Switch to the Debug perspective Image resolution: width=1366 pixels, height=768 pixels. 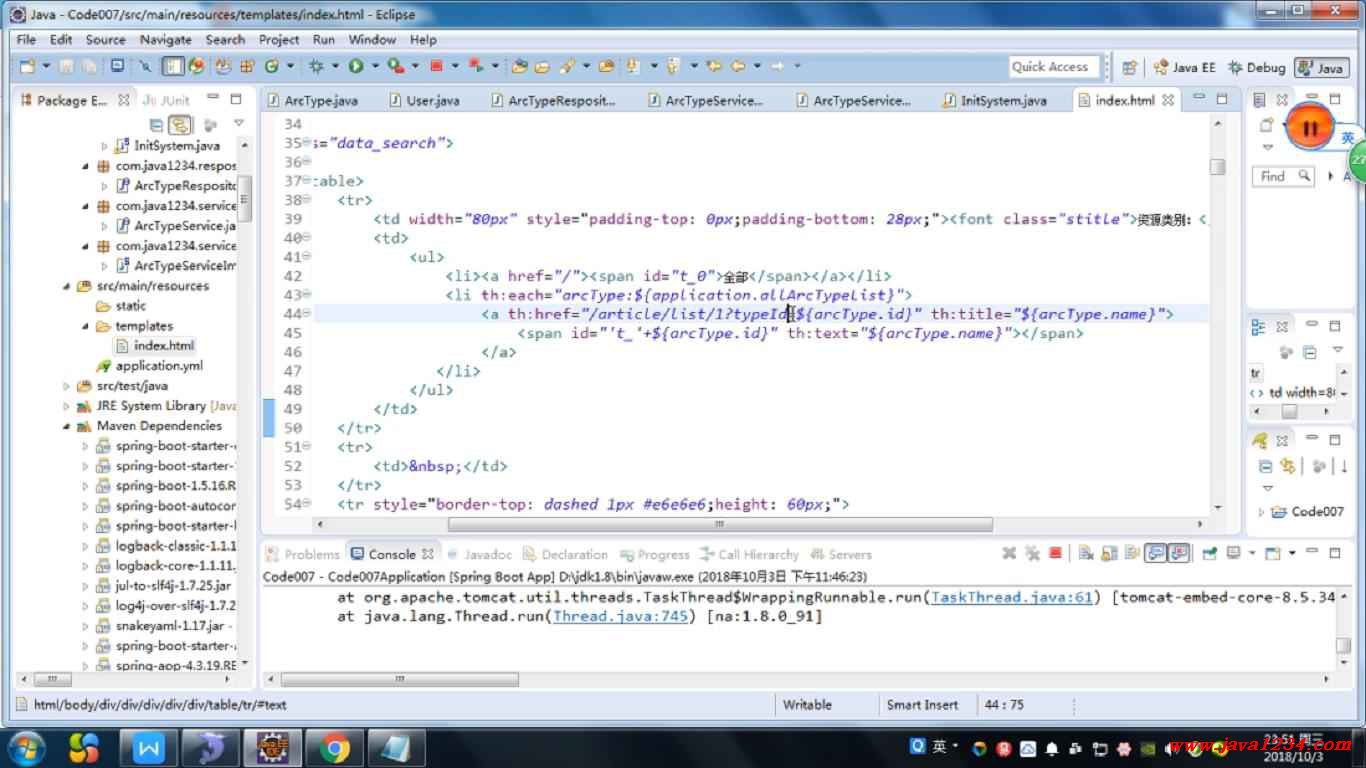(x=1257, y=67)
